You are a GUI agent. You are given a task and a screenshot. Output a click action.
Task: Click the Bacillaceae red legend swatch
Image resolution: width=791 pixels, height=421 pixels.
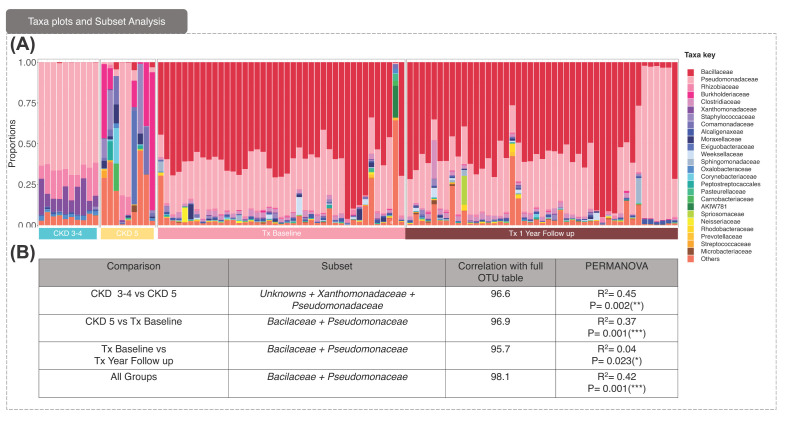tap(691, 72)
